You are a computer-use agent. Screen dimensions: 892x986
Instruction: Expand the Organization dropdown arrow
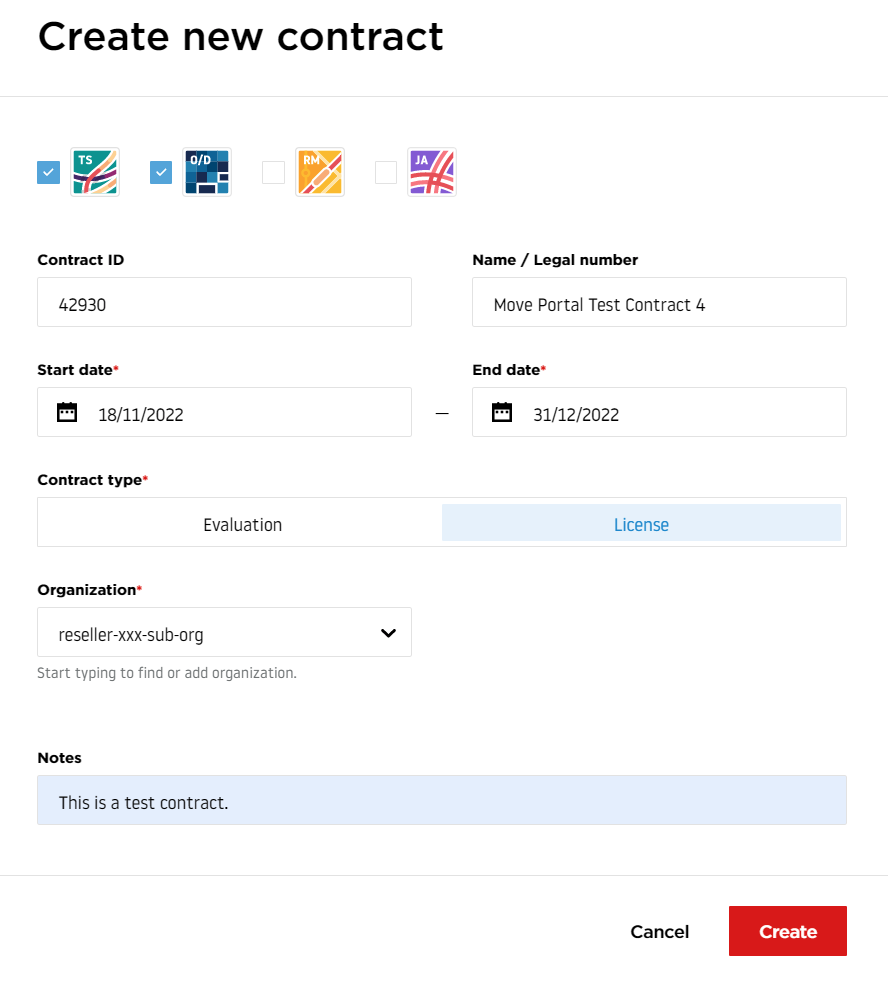click(390, 634)
